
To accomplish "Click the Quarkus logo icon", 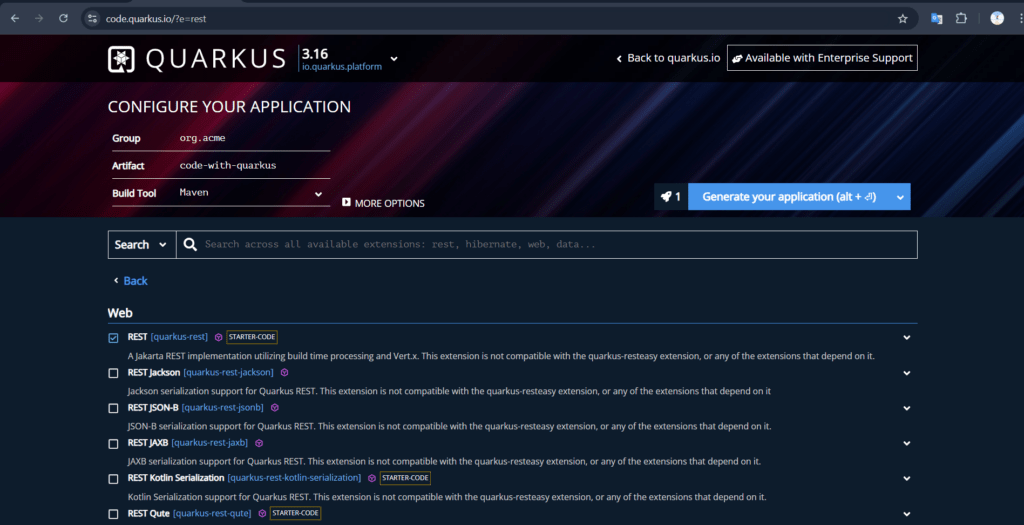I will (121, 59).
